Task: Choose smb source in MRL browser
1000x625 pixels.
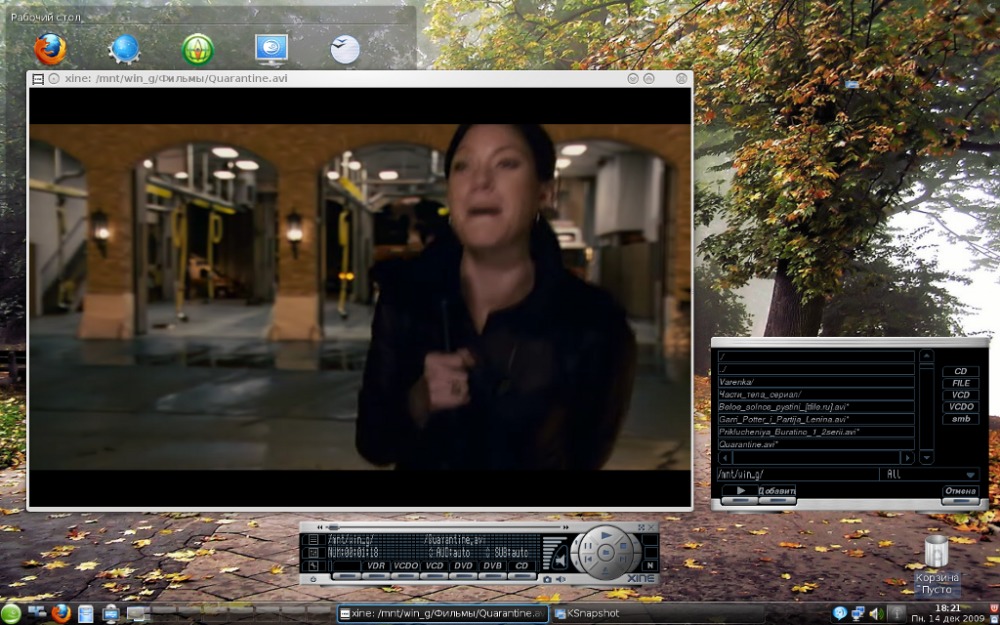Action: pos(960,419)
